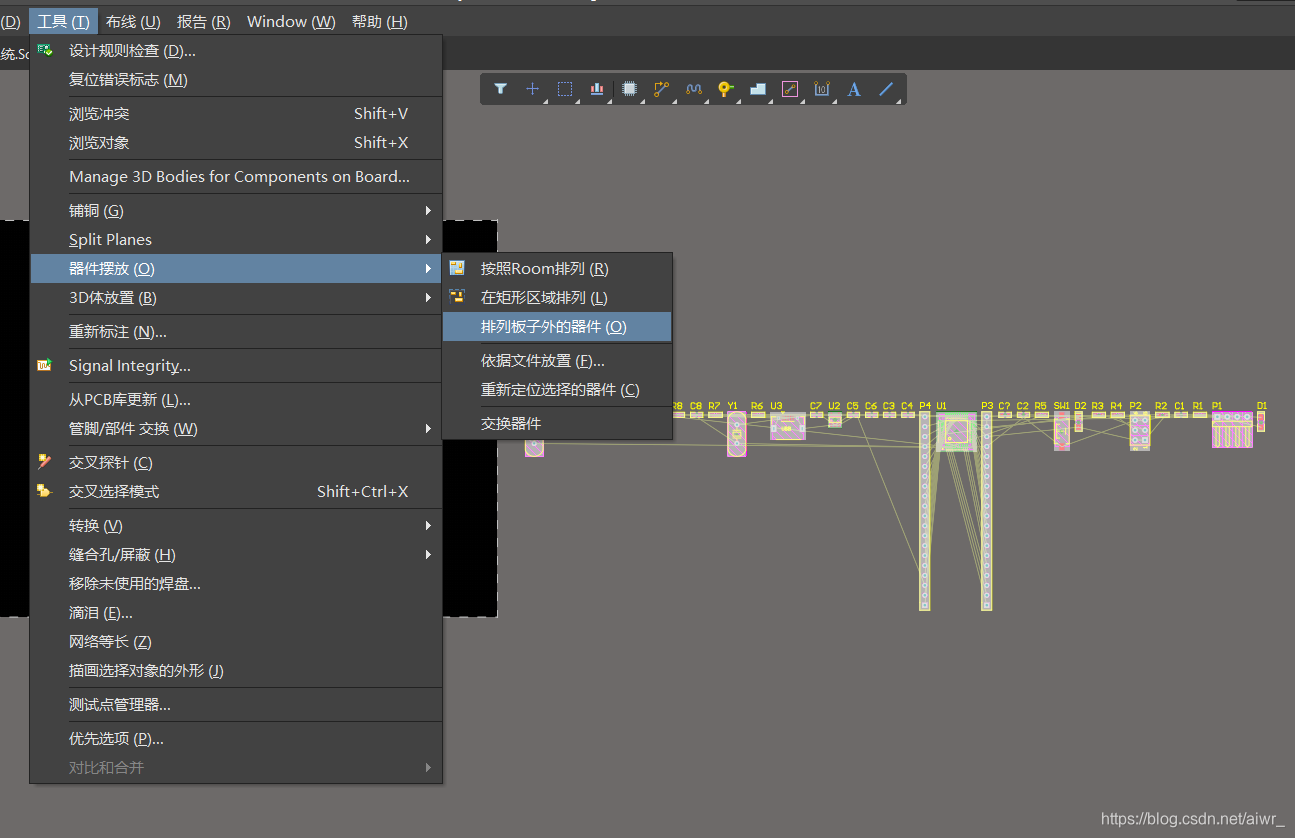
Task: Click the Design Rule Check menu icon
Action: (45, 50)
